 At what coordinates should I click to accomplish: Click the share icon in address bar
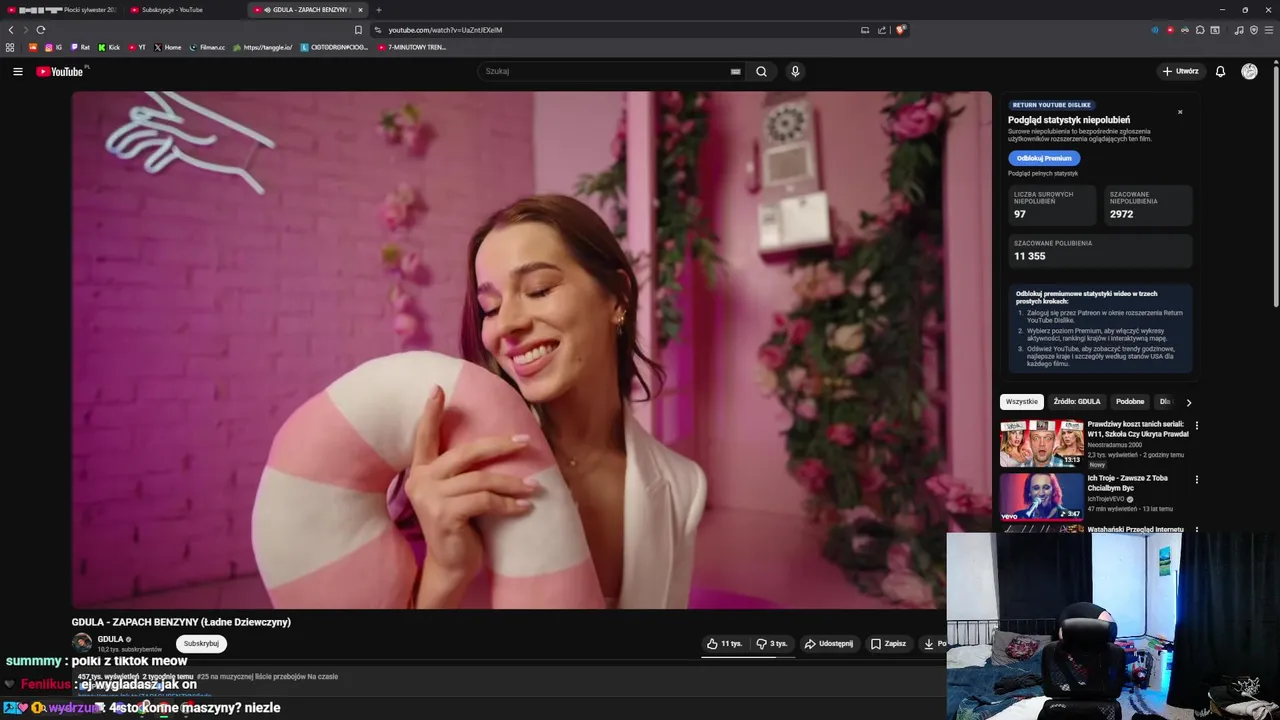click(x=882, y=30)
